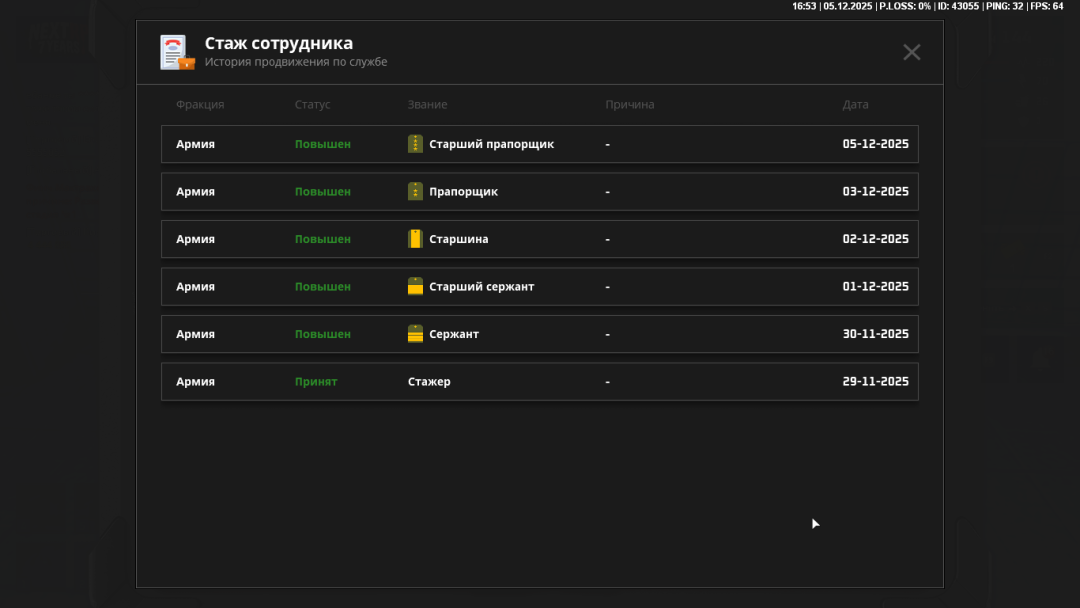Click the Прапорщик rank insignia icon
The image size is (1080, 608).
click(415, 191)
